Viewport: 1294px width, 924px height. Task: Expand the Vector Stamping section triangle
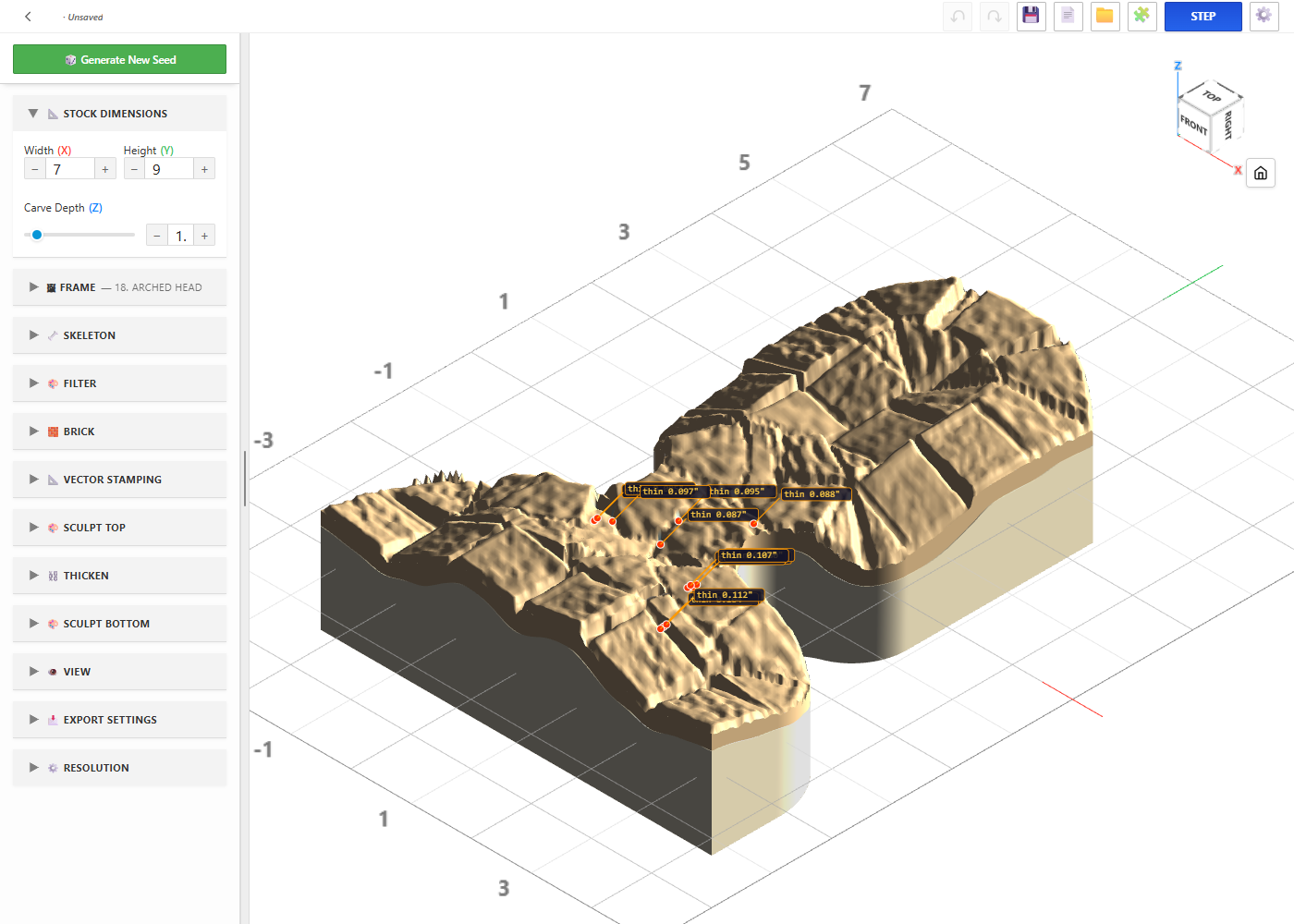33,480
